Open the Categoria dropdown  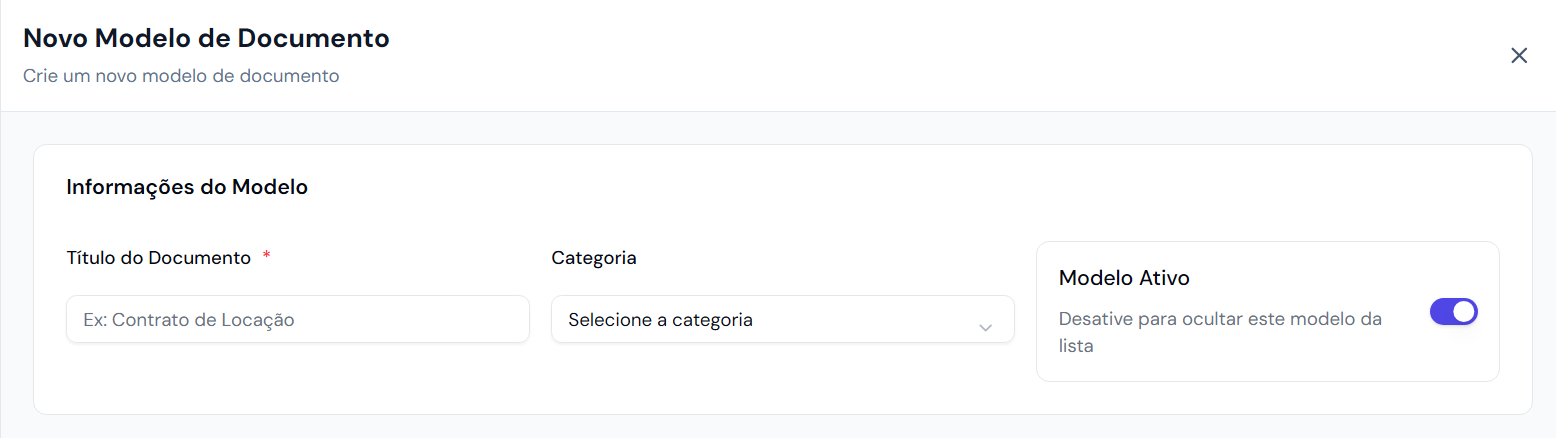click(782, 320)
